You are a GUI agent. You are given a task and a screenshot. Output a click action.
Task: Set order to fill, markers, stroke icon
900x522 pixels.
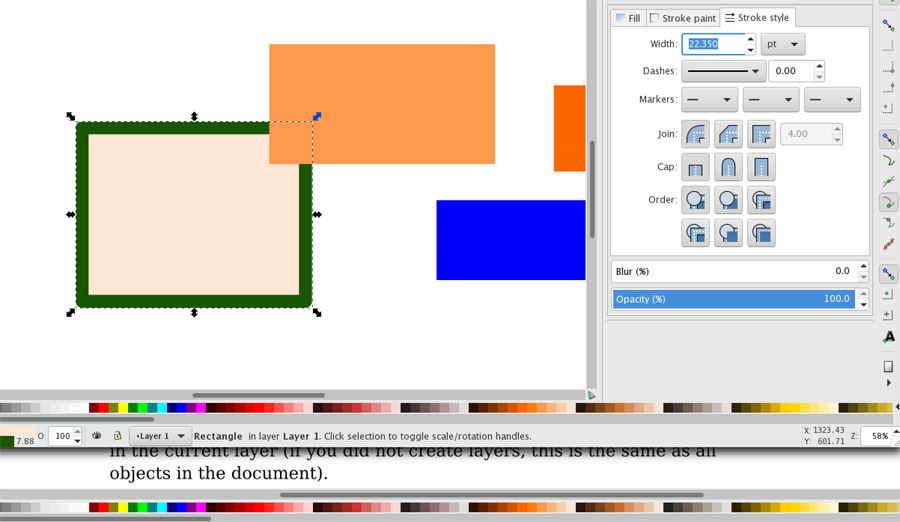(x=761, y=200)
